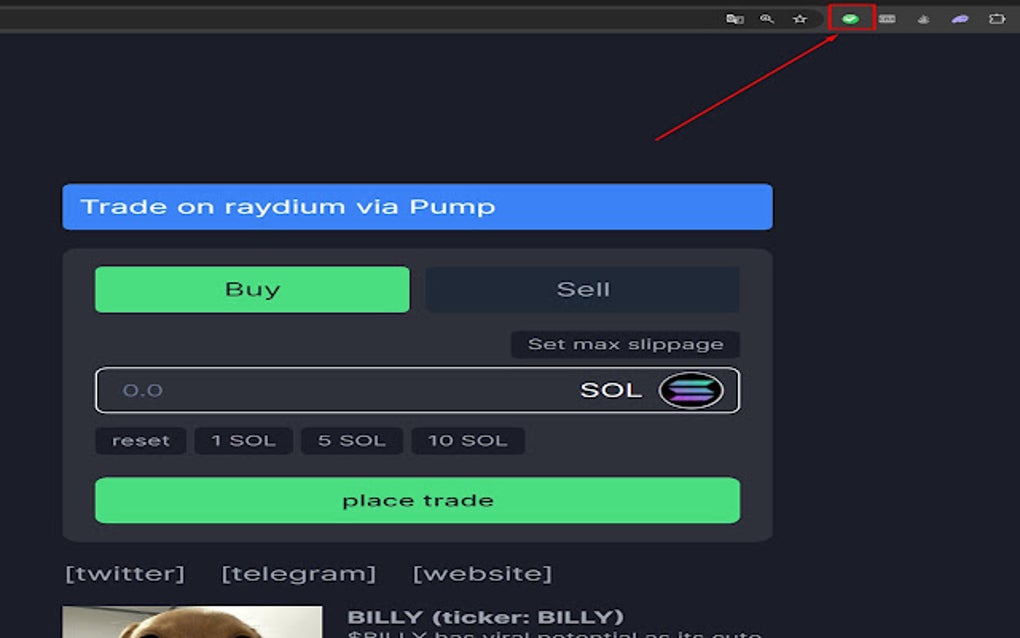Open the Set max slippage control
1020x638 pixels.
[x=626, y=343]
